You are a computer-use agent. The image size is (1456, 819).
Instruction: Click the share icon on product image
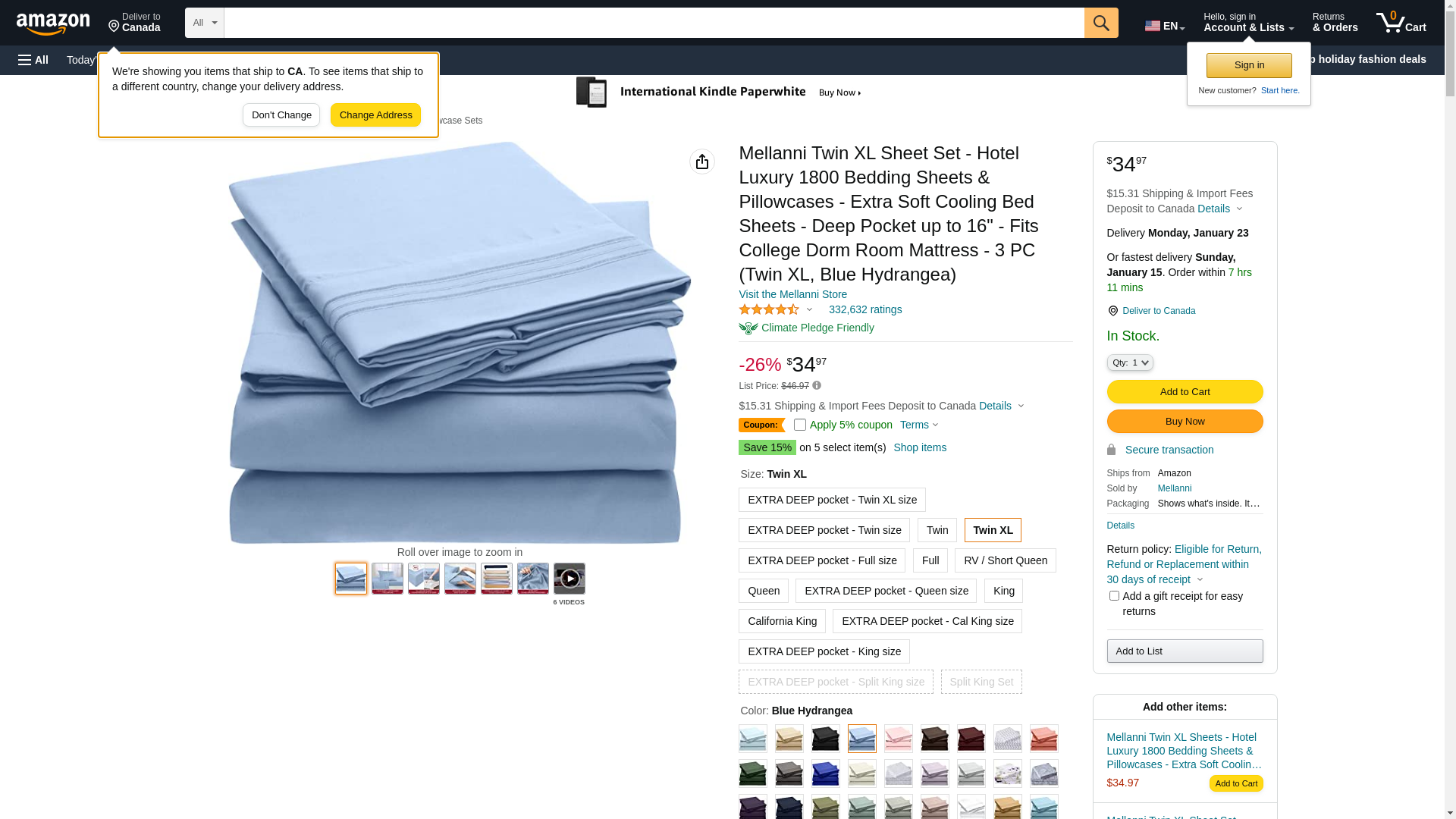[702, 162]
